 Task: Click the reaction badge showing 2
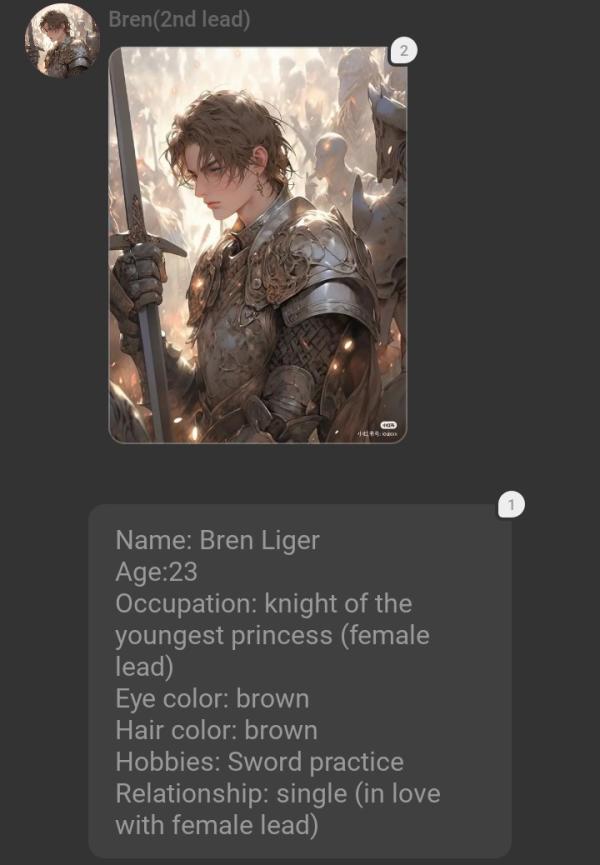point(404,51)
